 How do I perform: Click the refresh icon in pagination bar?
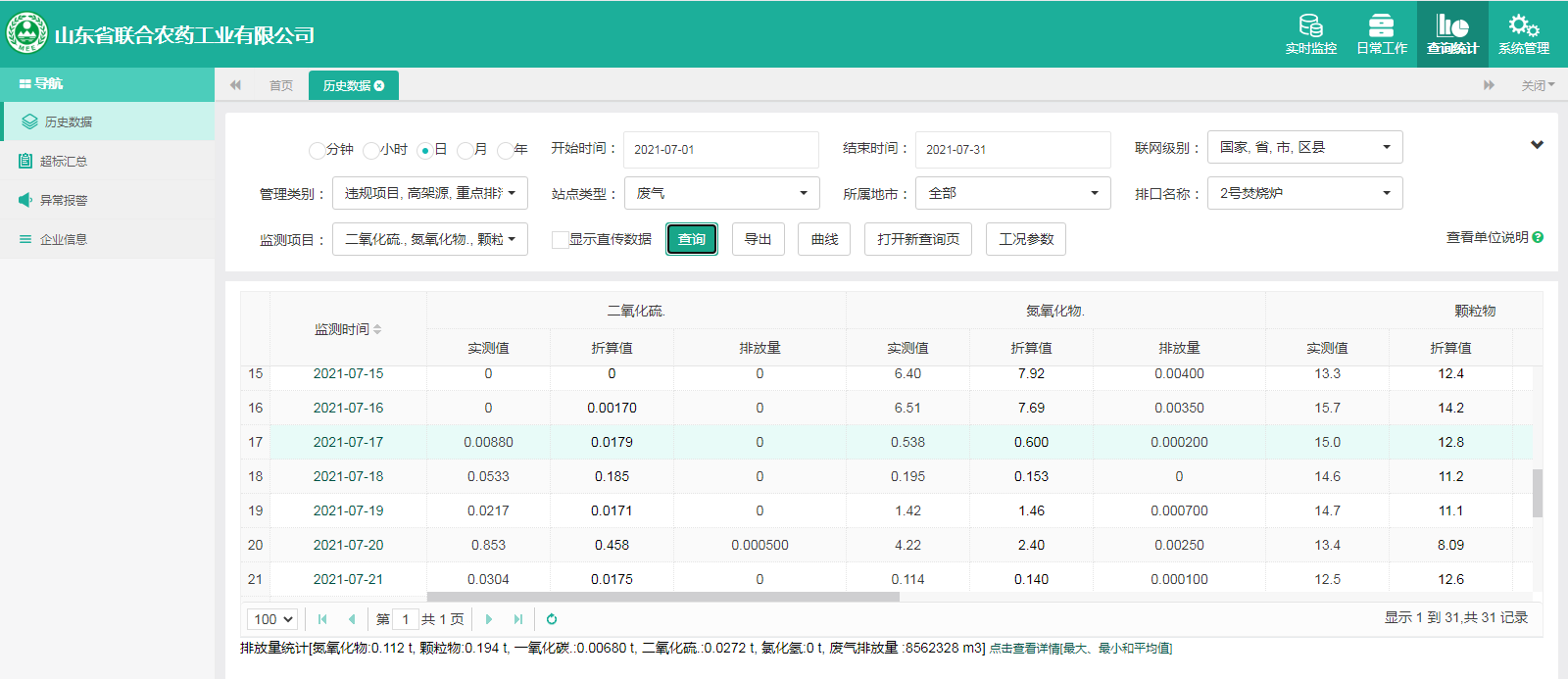[x=552, y=619]
